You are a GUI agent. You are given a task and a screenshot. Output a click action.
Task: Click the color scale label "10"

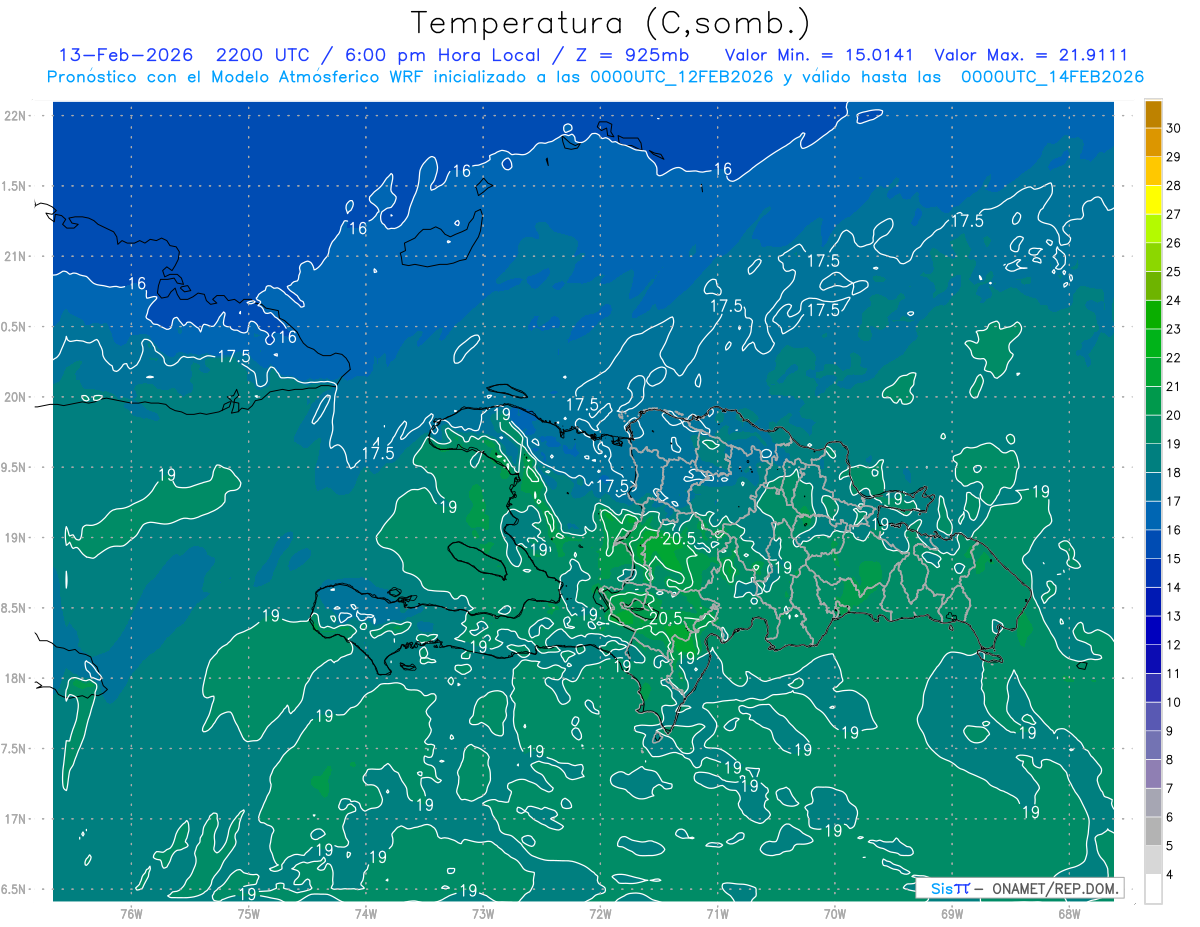[x=1175, y=702]
